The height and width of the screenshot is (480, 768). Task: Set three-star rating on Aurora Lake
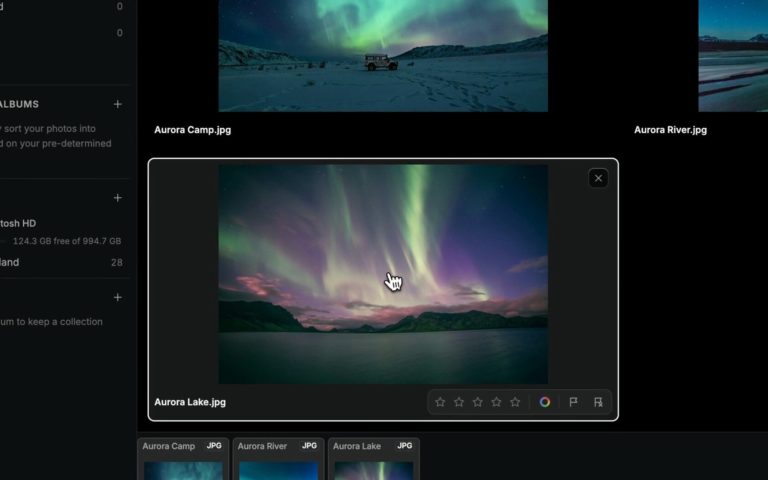[x=478, y=402]
